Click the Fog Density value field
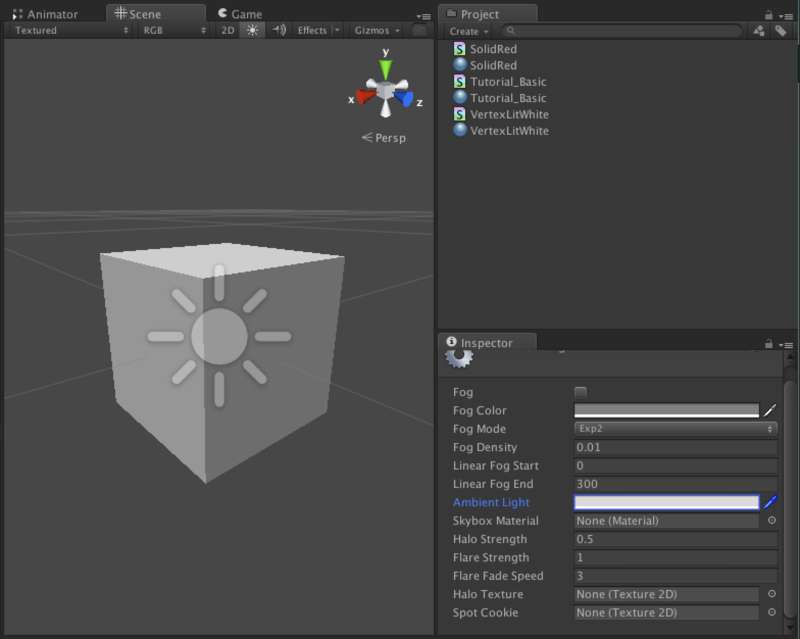The height and width of the screenshot is (639, 800). (x=676, y=447)
